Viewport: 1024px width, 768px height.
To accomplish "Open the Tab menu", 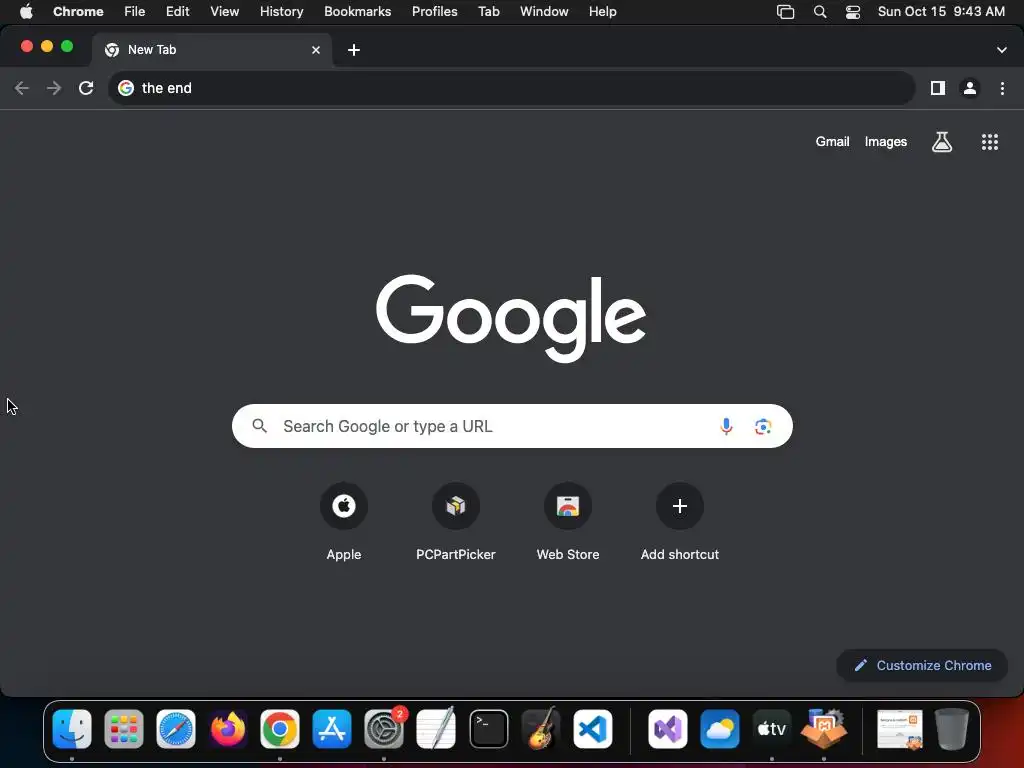I will pyautogui.click(x=488, y=11).
